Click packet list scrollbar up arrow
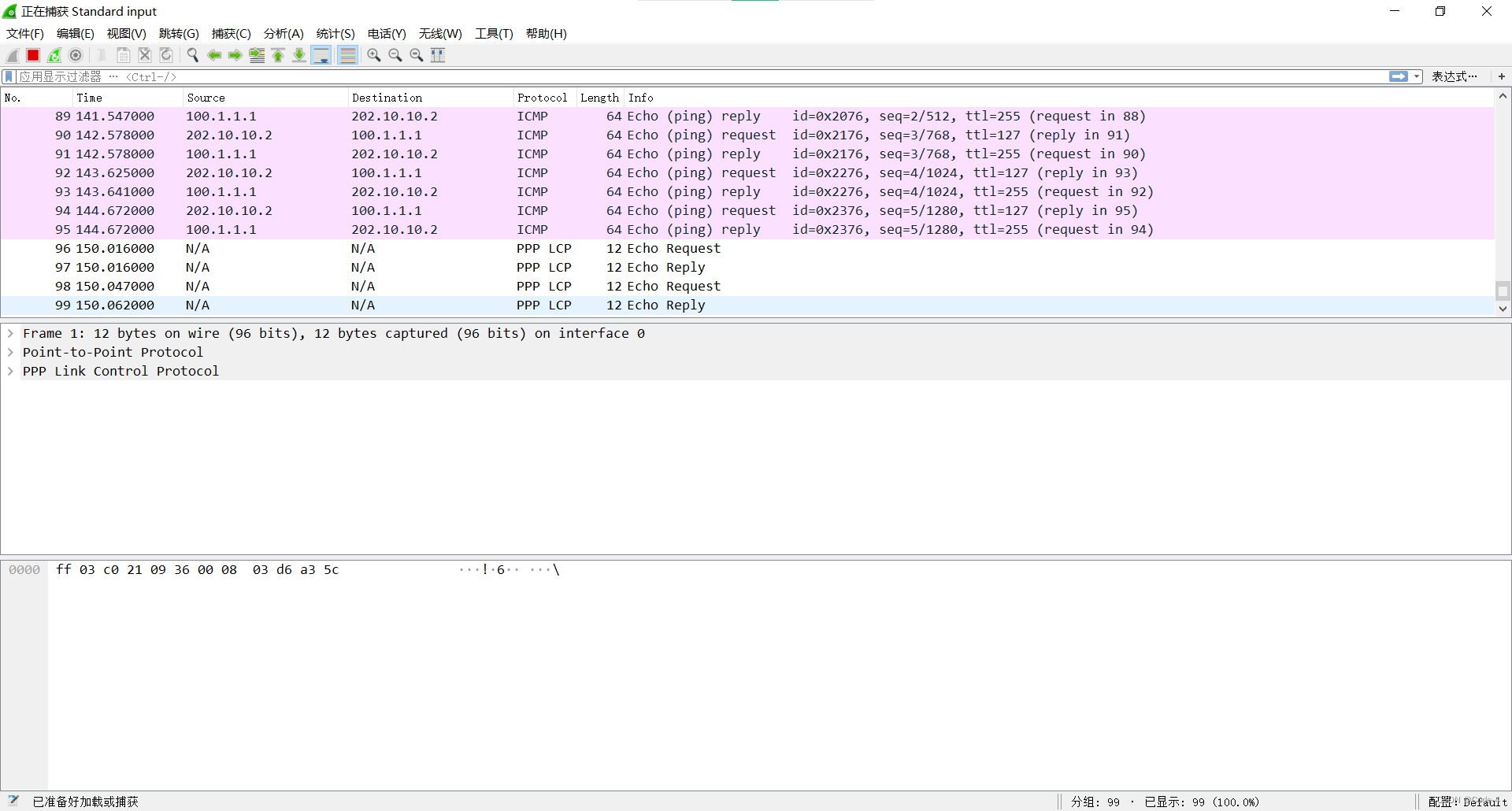The image size is (1512, 811). (x=1503, y=96)
